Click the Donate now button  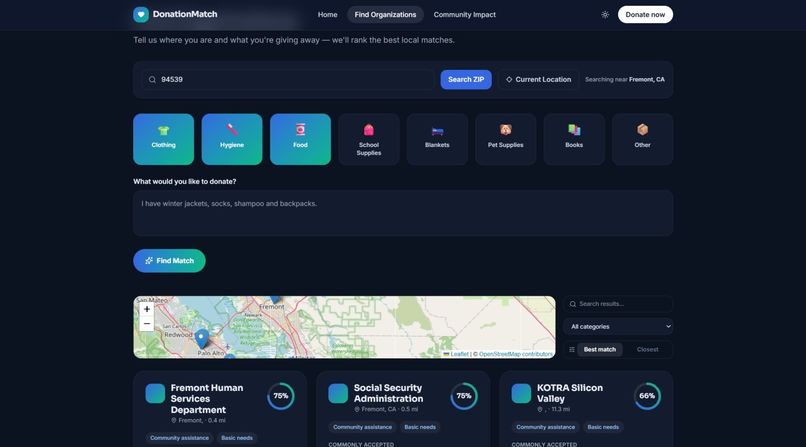click(x=645, y=14)
